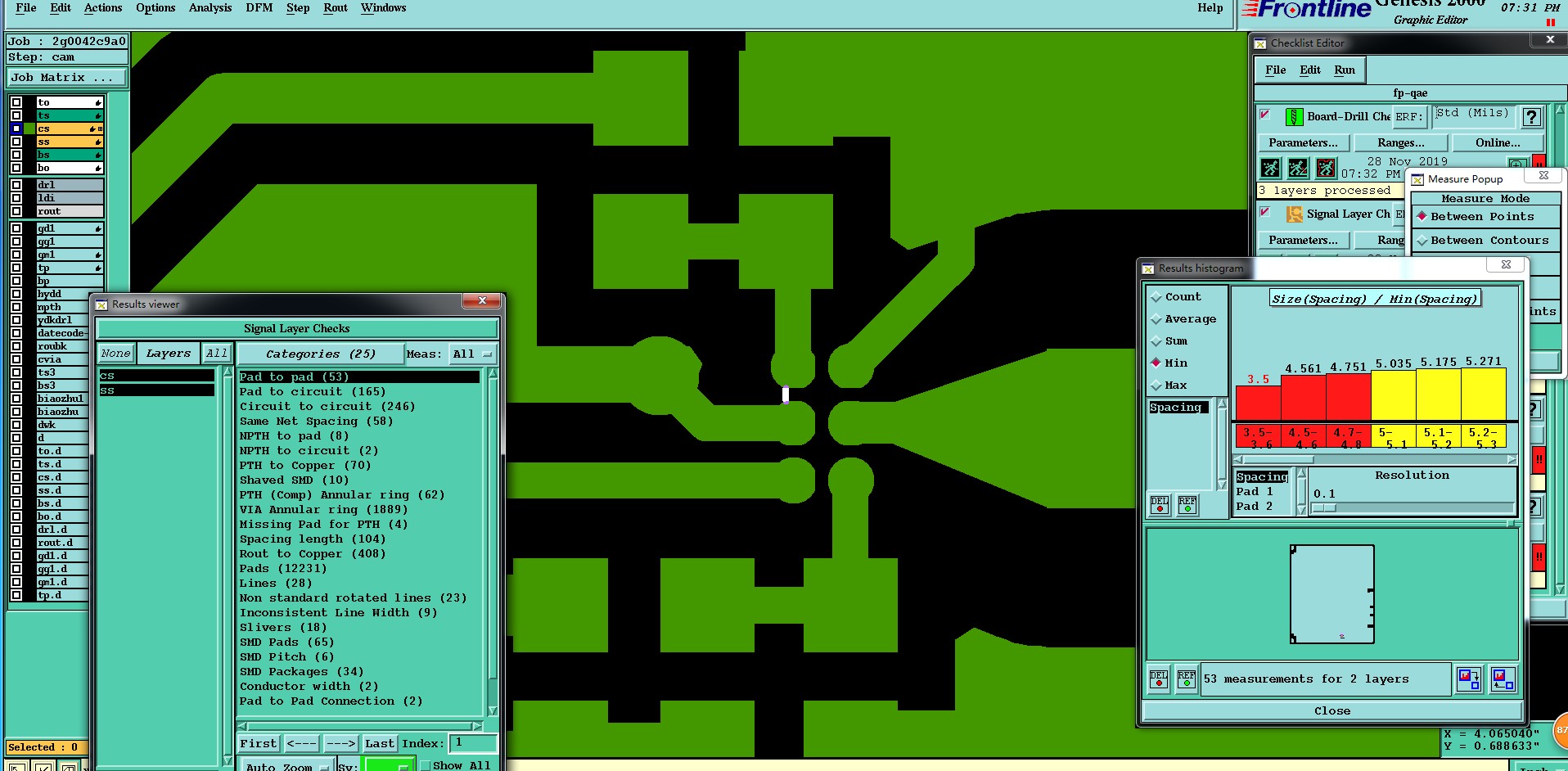Click the Board-Drill Checks green drill icon
1568x771 pixels.
(x=1294, y=117)
